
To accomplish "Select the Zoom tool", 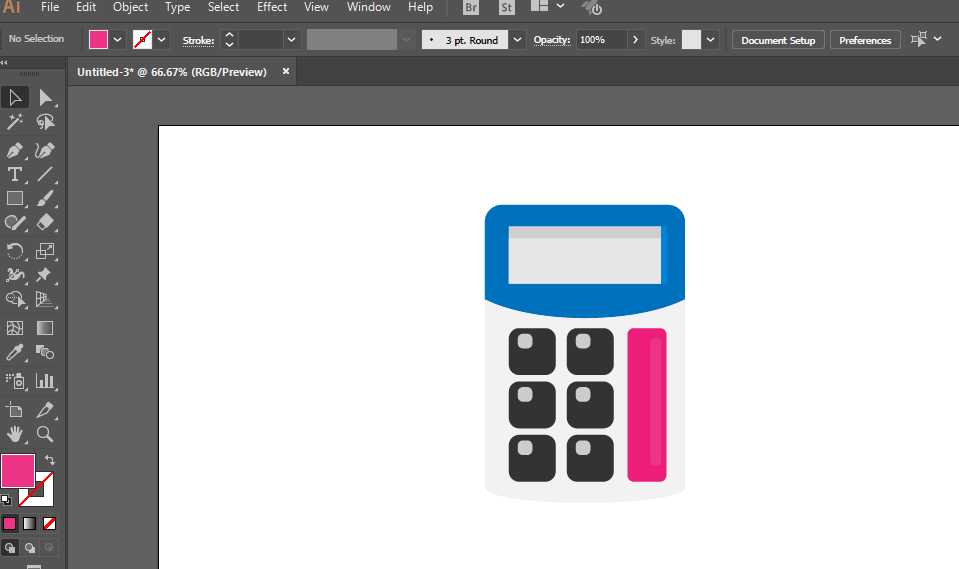I will pyautogui.click(x=45, y=434).
